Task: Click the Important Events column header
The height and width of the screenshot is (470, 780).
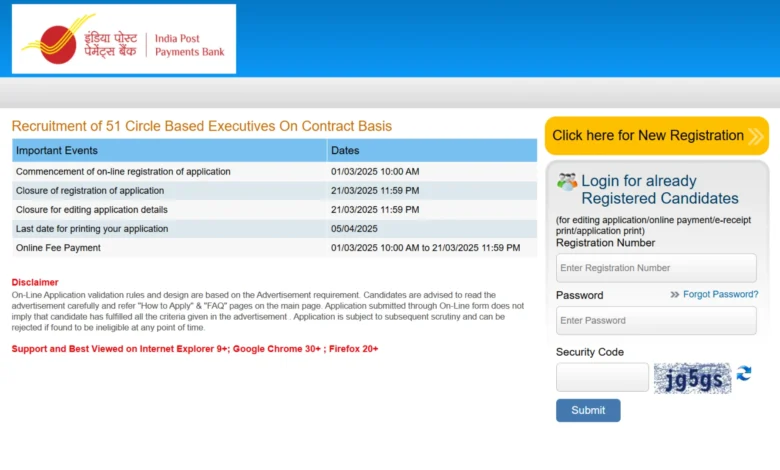Action: click(170, 150)
